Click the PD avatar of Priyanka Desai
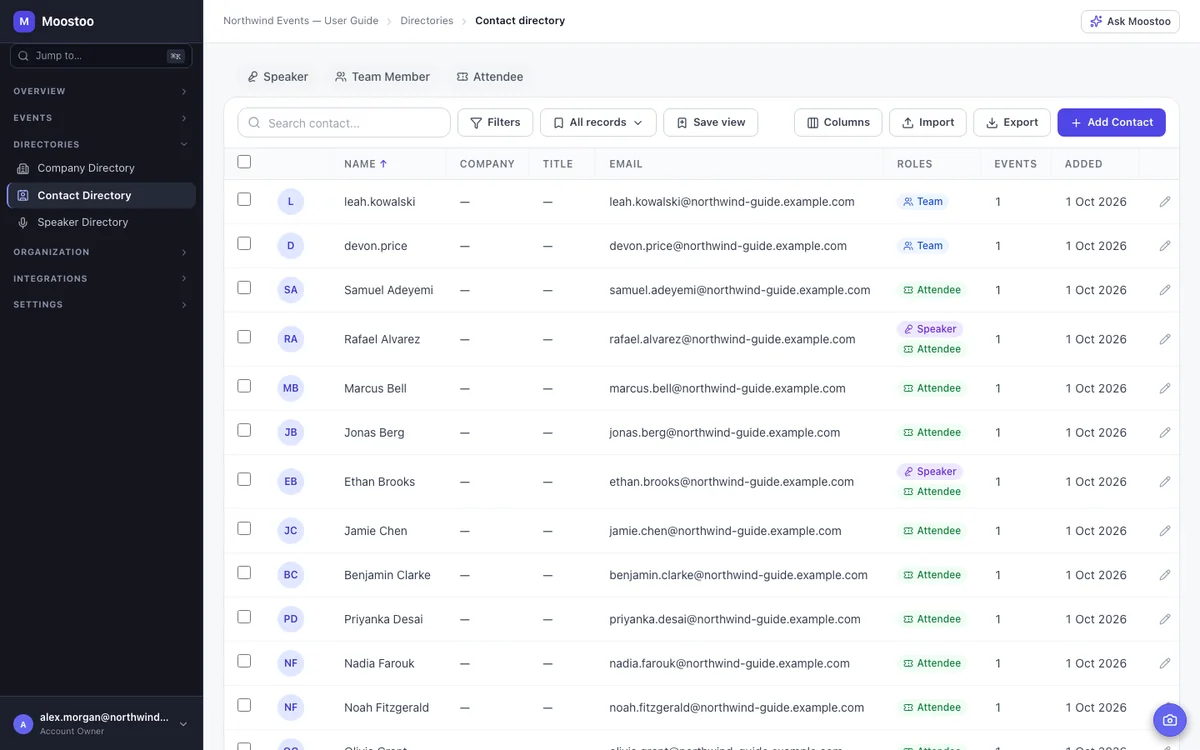This screenshot has height=750, width=1200. click(x=290, y=619)
